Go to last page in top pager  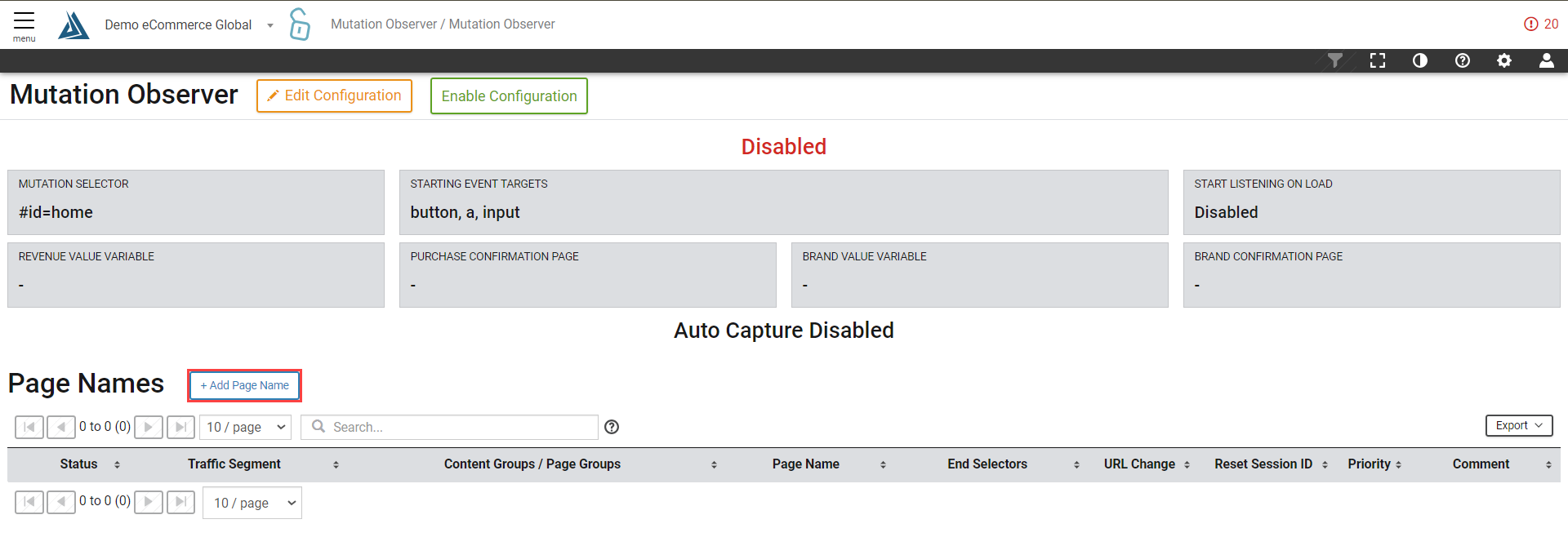click(180, 427)
